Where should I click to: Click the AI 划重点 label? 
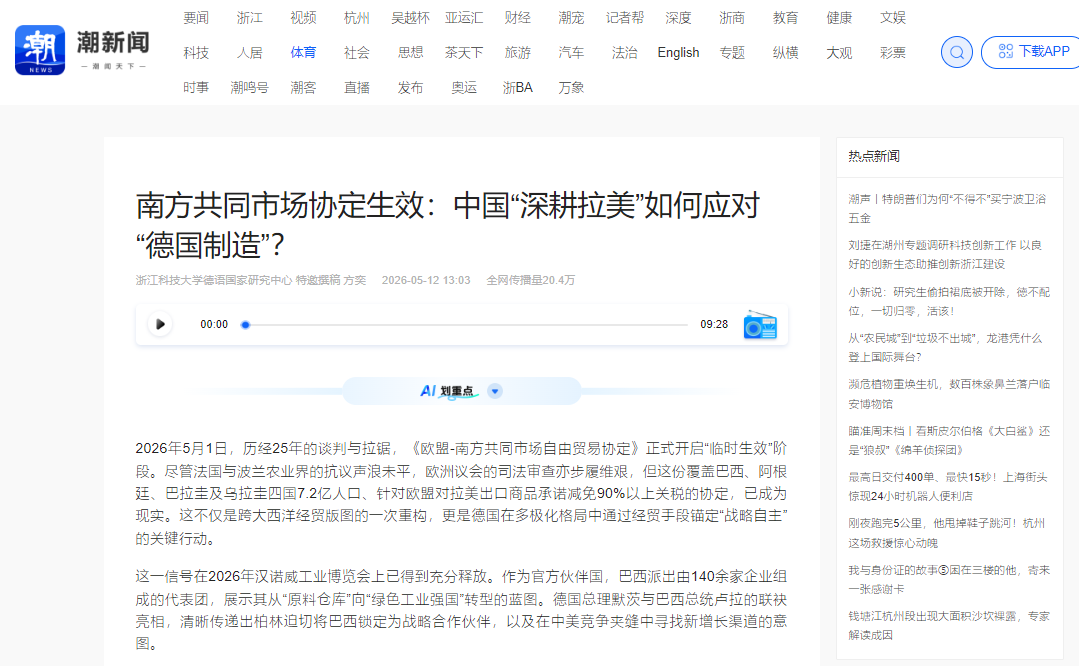click(x=447, y=391)
